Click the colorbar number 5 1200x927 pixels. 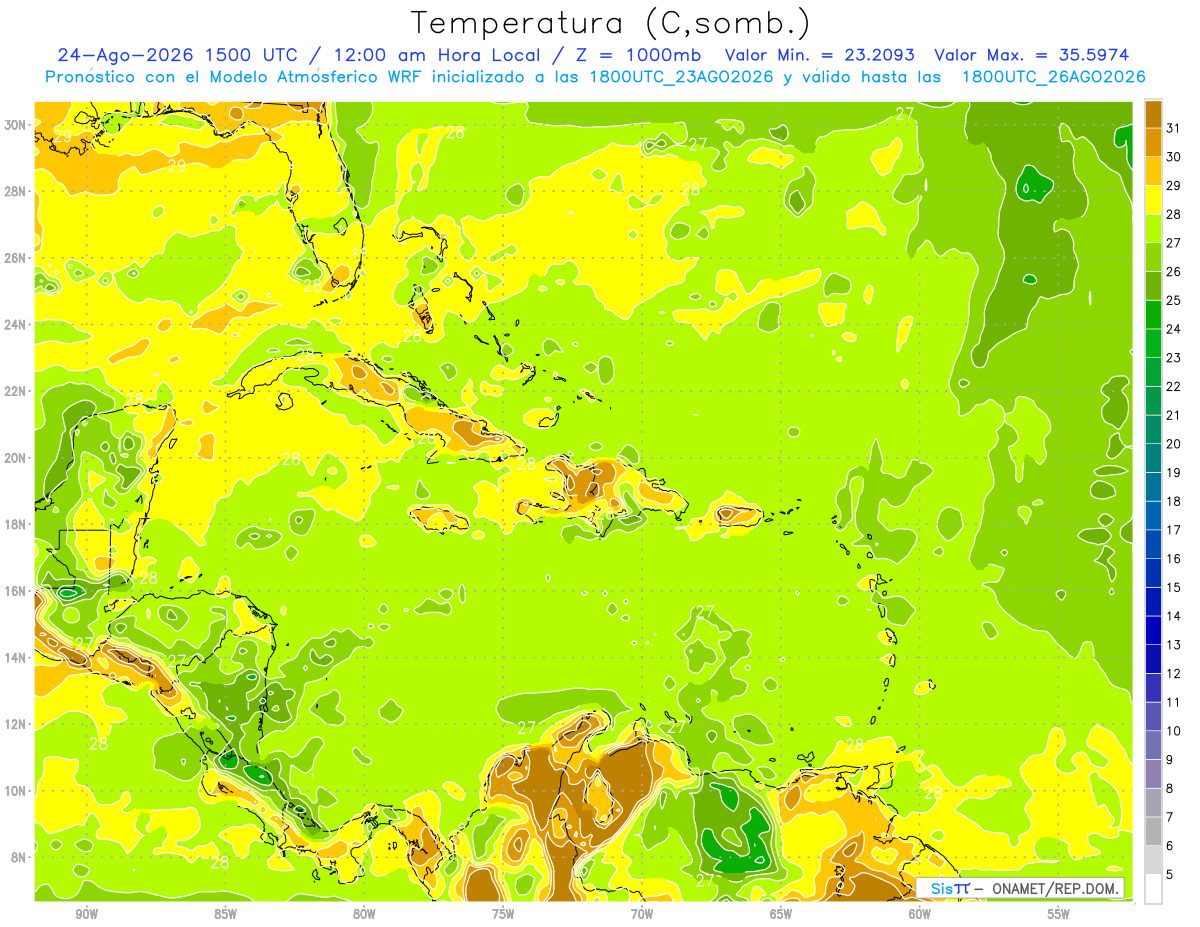1171,875
